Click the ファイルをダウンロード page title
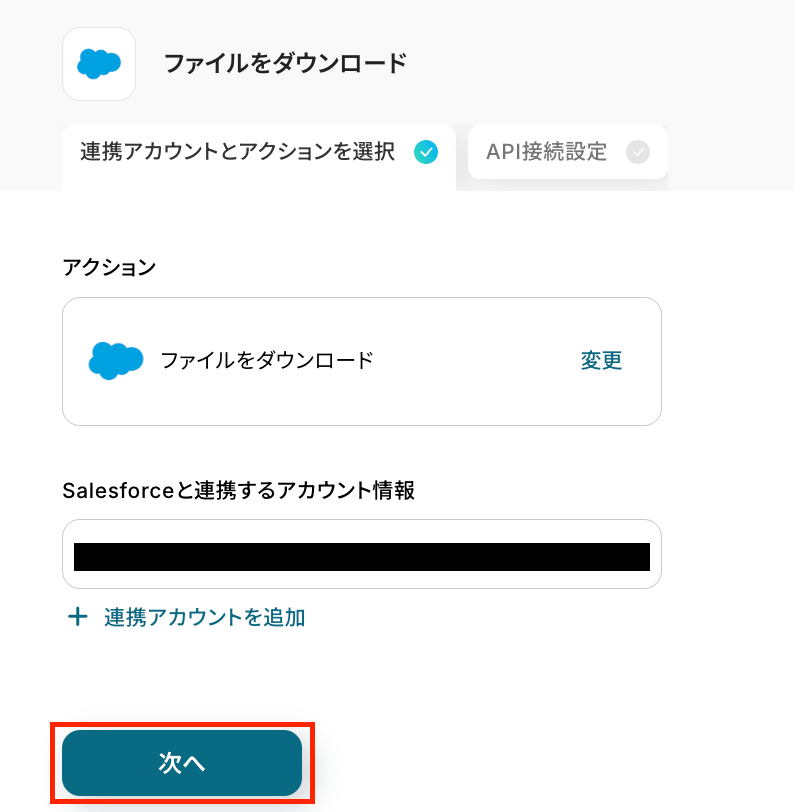The height and width of the screenshot is (812, 794). 285,64
